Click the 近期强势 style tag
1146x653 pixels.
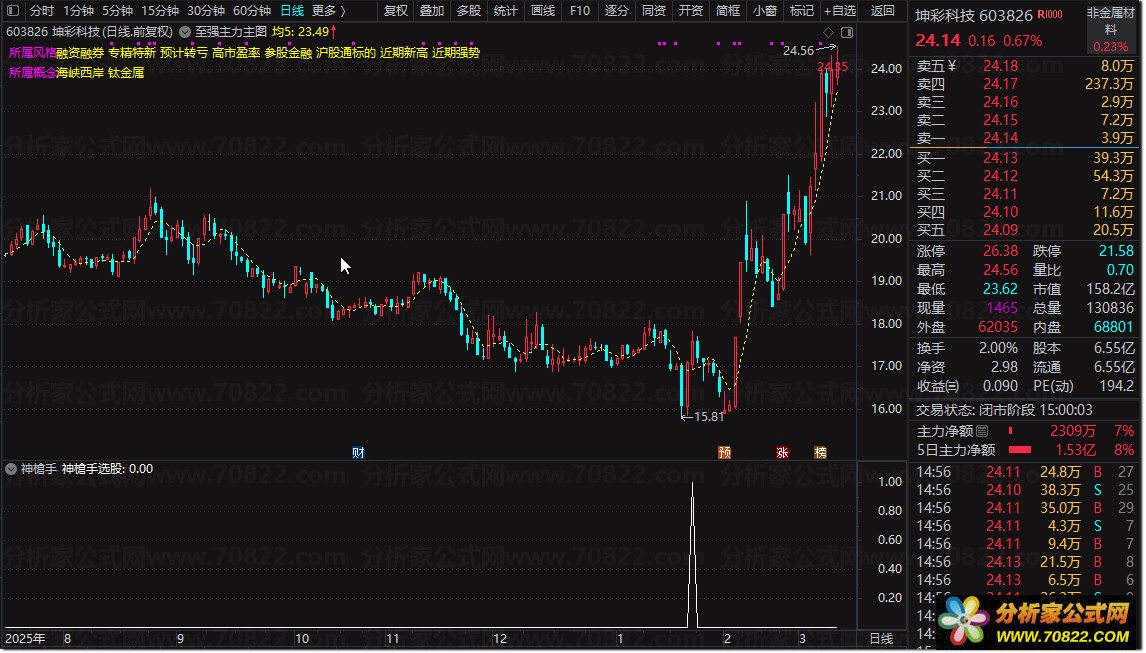pyautogui.click(x=456, y=53)
